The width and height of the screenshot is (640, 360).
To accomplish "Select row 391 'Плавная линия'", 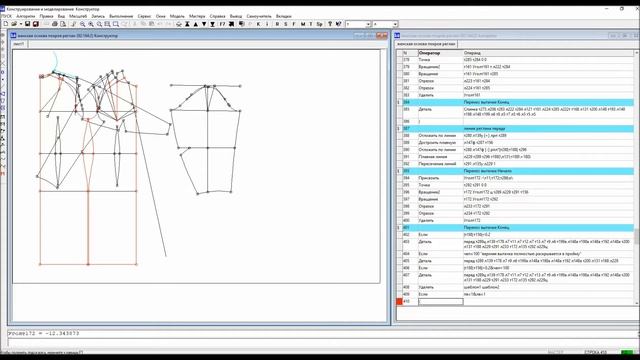I will pyautogui.click(x=518, y=157).
